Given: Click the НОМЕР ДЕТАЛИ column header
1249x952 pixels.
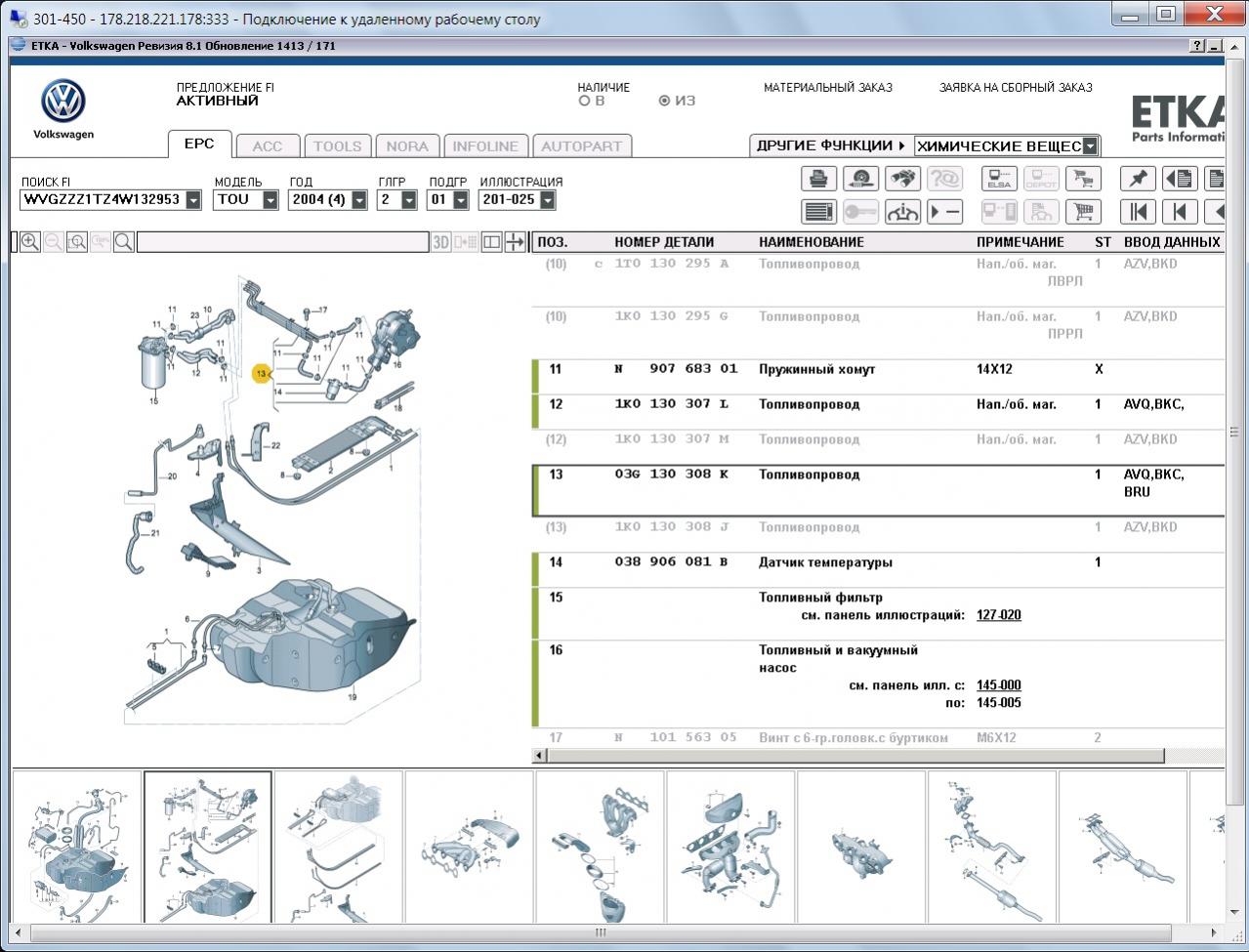Looking at the screenshot, I should (x=664, y=242).
